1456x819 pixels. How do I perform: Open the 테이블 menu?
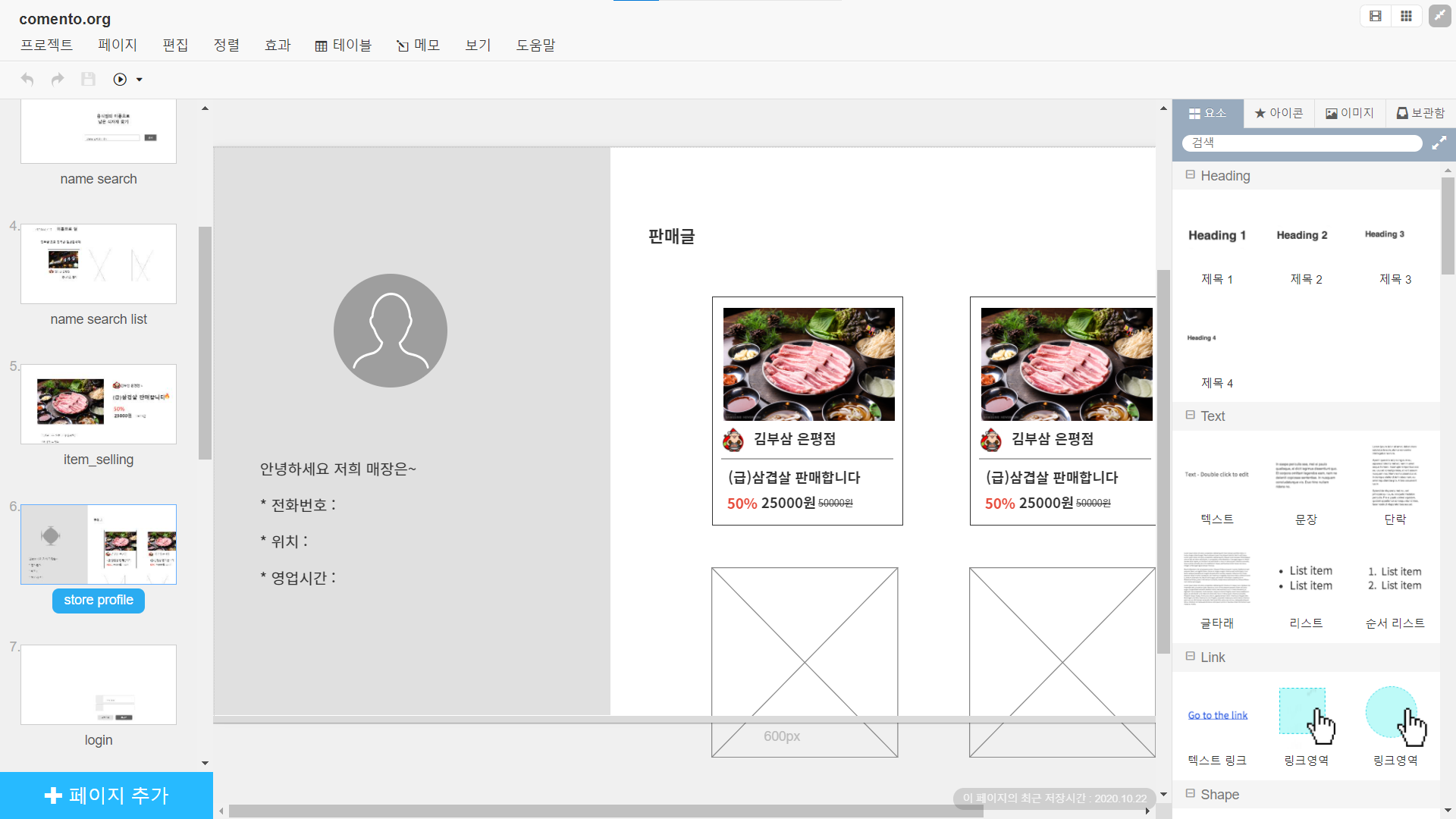343,45
